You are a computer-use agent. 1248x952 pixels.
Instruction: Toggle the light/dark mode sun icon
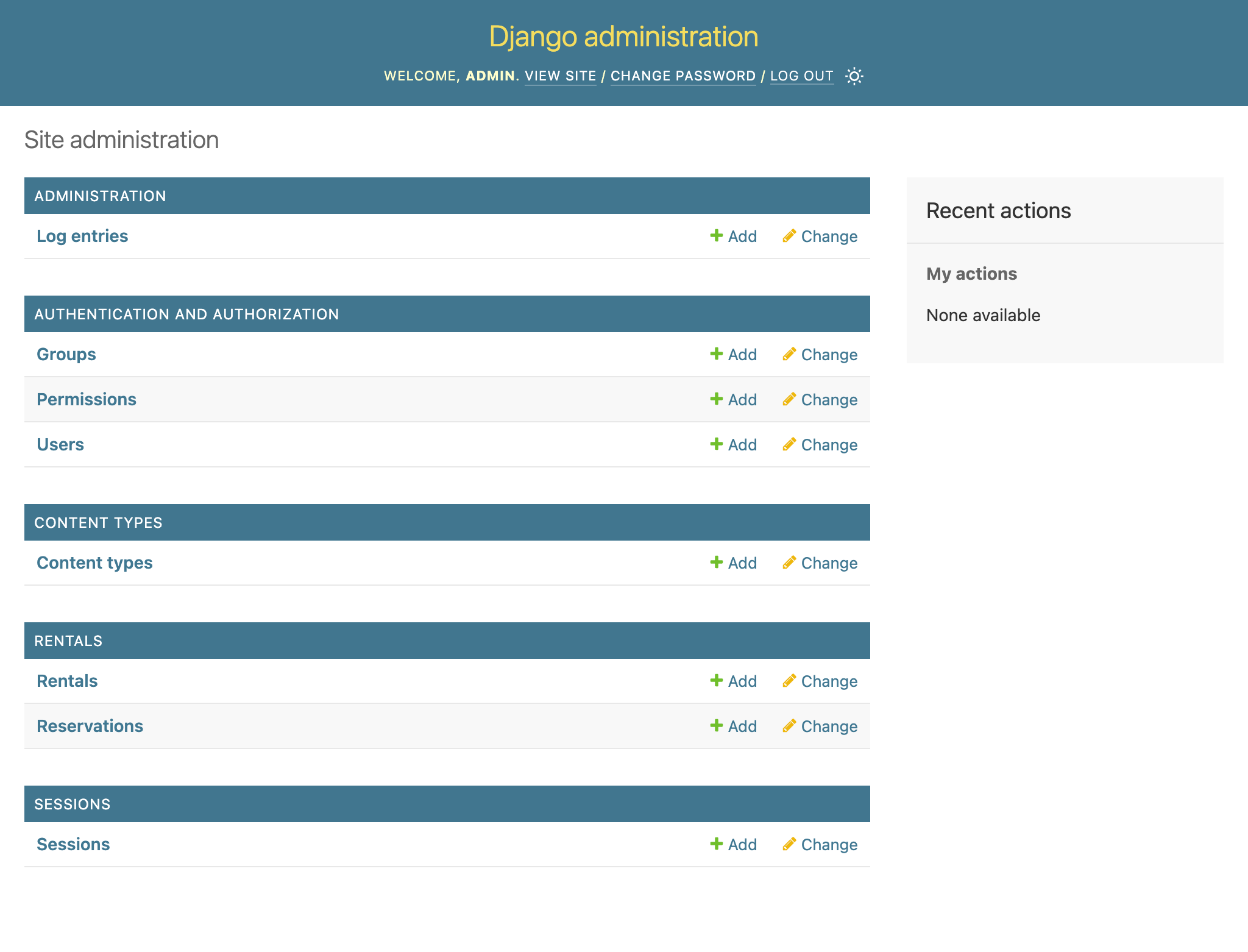(x=854, y=76)
